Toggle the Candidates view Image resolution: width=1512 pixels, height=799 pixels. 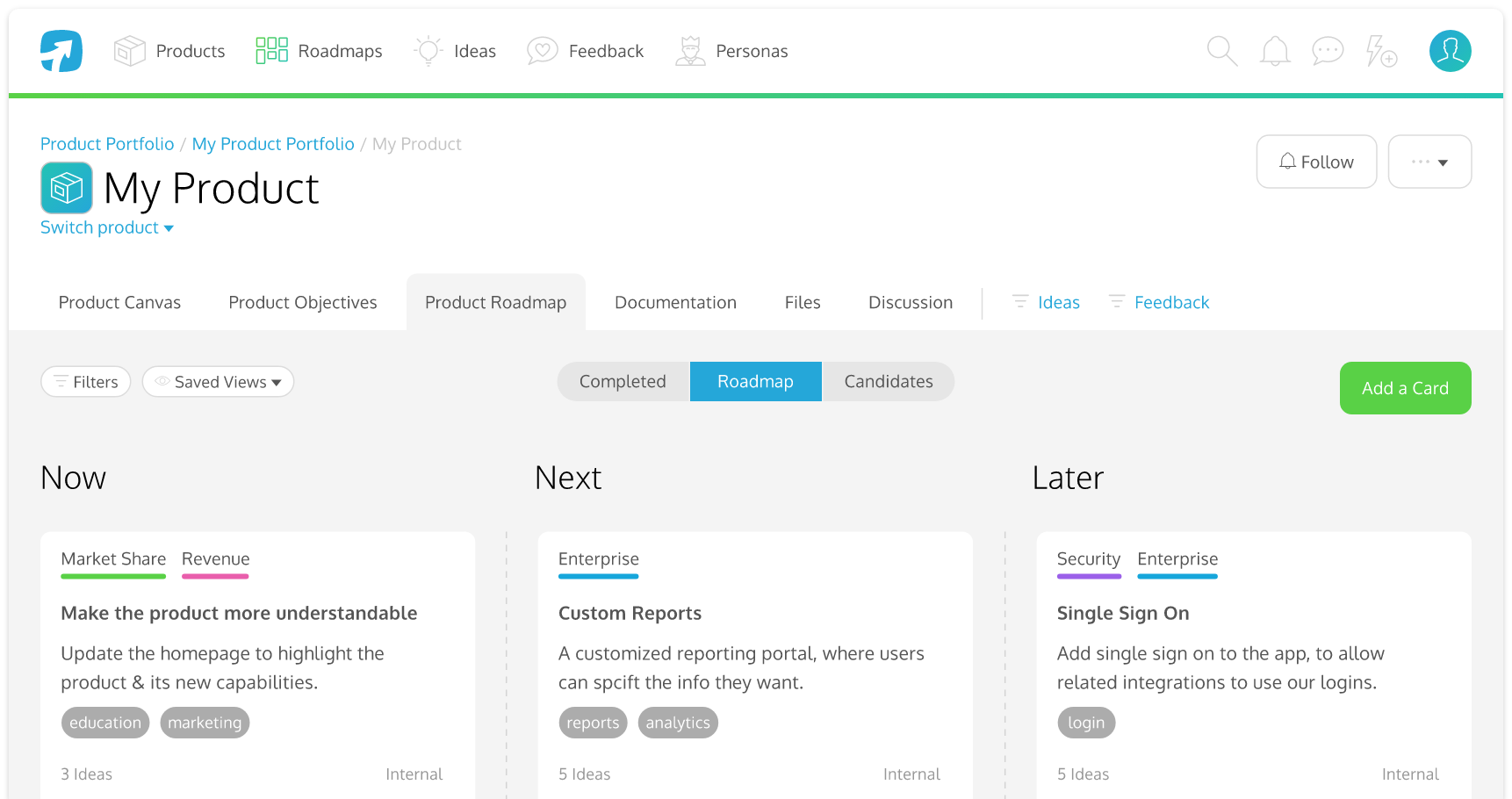pyautogui.click(x=889, y=381)
